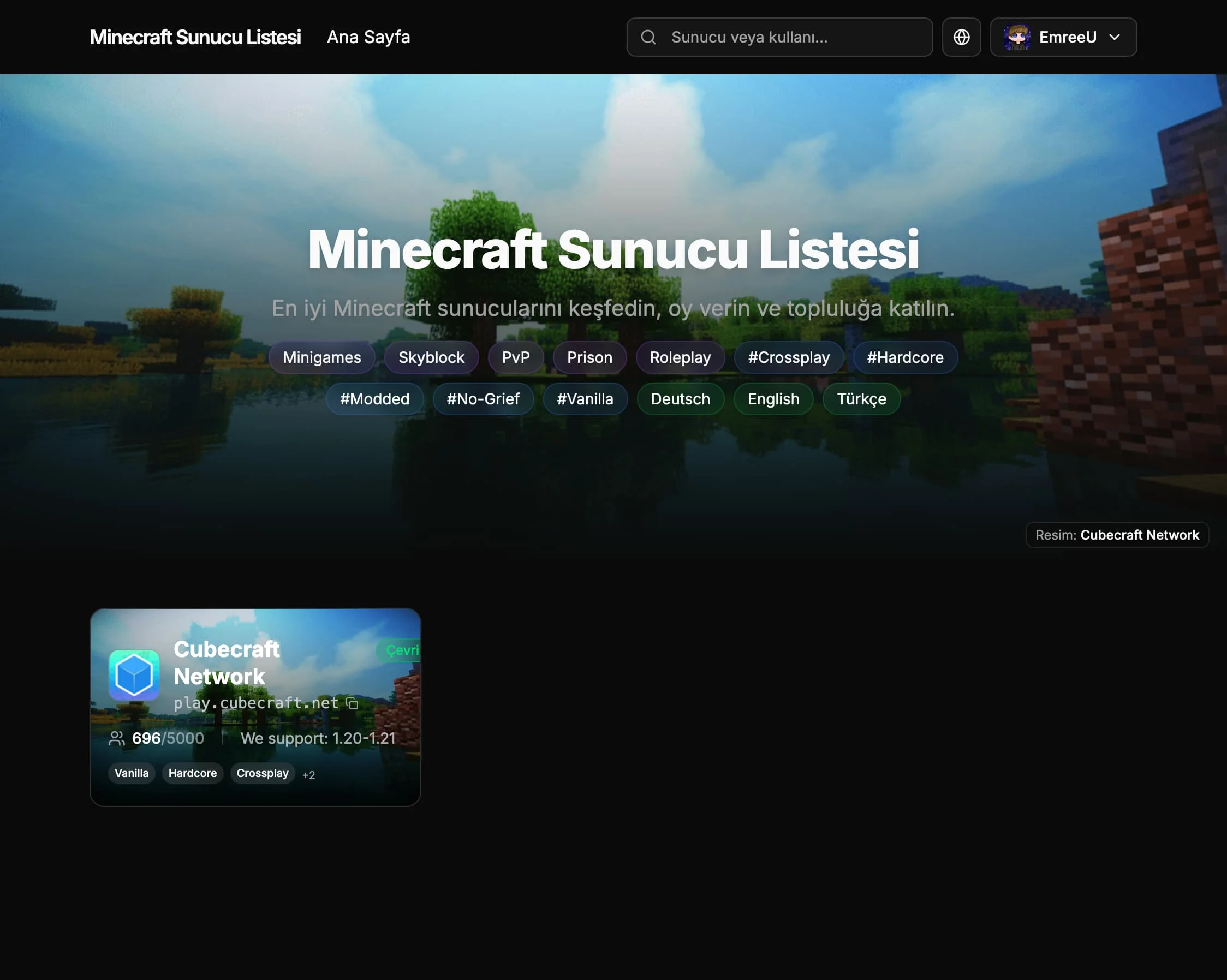Filter by #Crossplay tag
Viewport: 1227px width, 980px height.
tap(789, 357)
